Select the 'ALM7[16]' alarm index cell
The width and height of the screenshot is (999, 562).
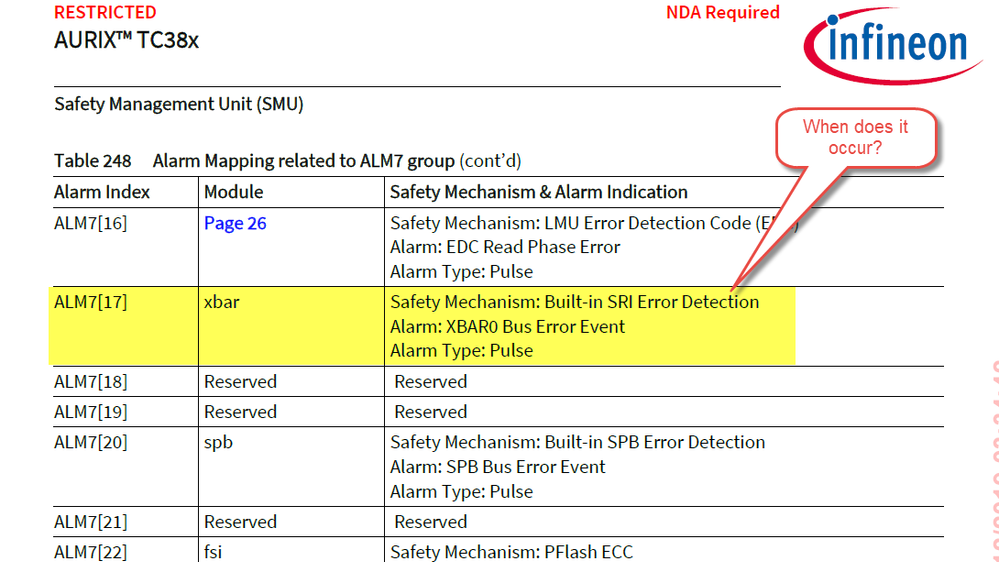(90, 224)
